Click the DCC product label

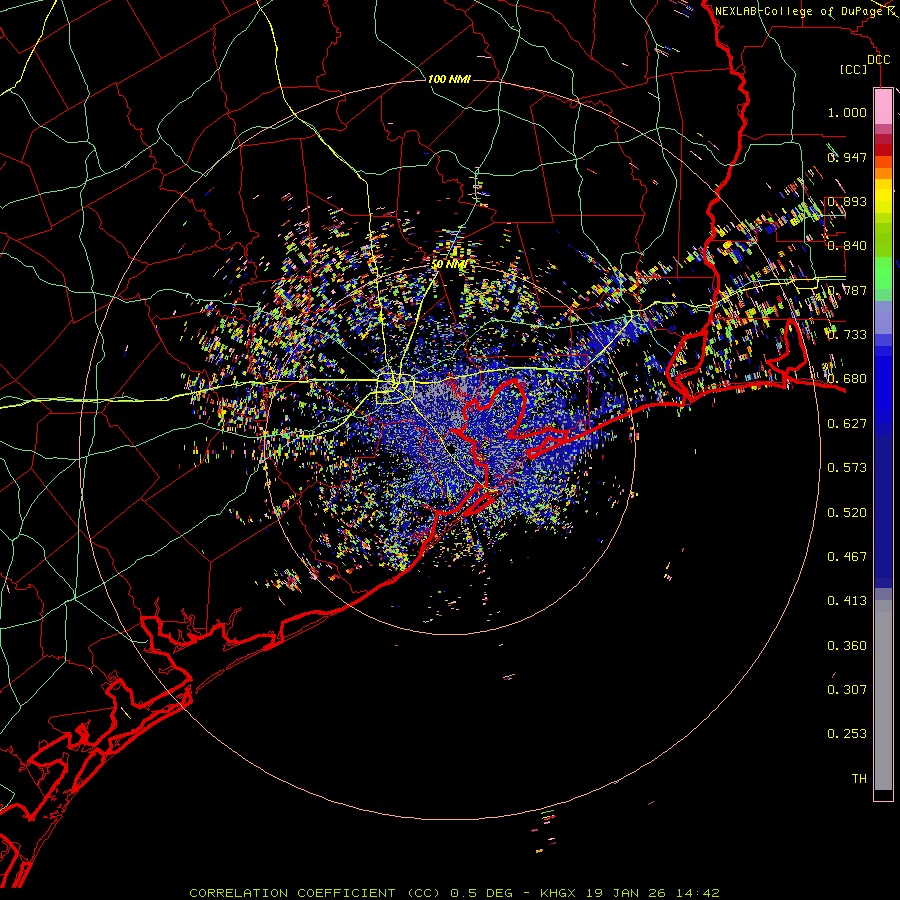(x=878, y=60)
